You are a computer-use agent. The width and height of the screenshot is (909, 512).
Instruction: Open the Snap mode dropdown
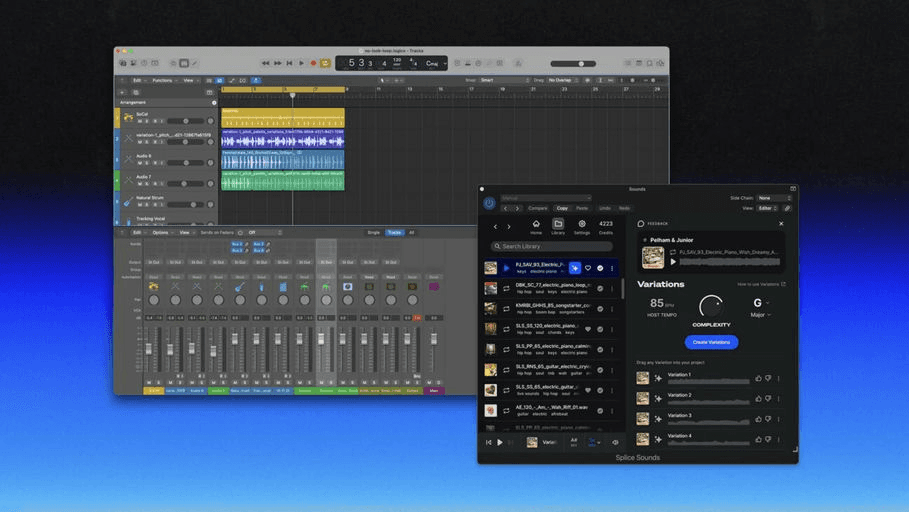coord(505,80)
